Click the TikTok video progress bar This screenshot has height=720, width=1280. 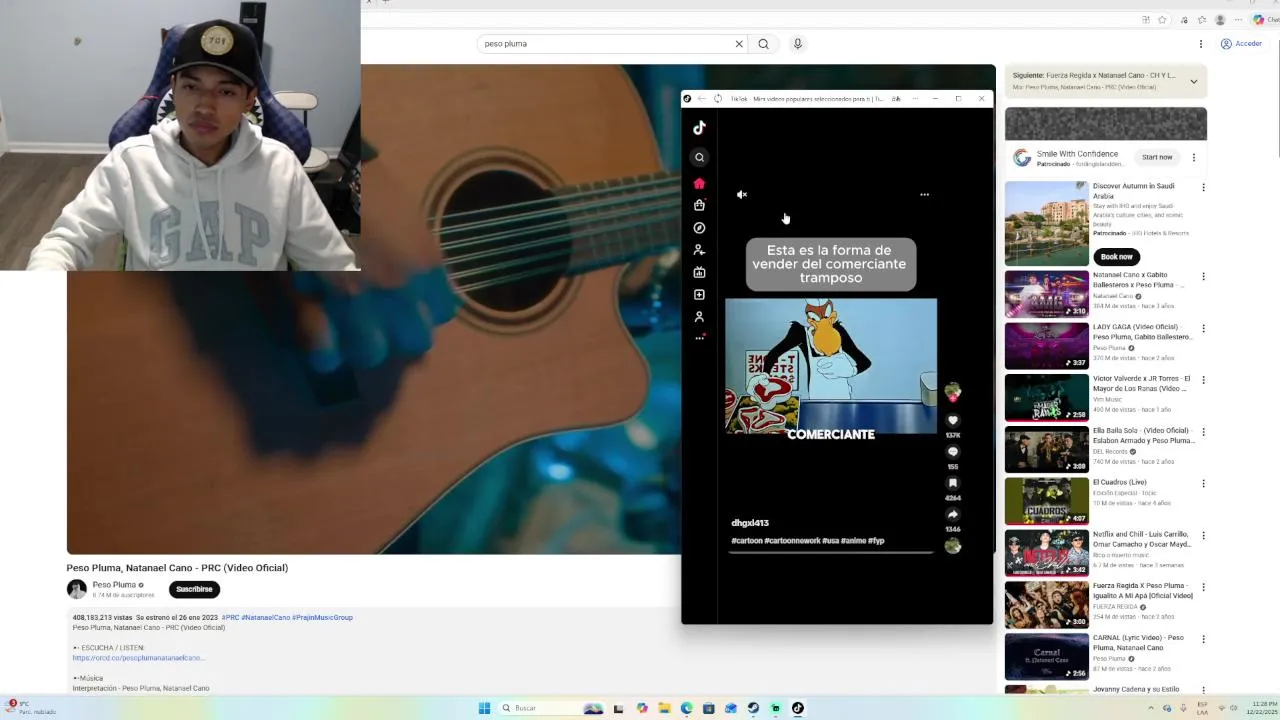tap(831, 552)
